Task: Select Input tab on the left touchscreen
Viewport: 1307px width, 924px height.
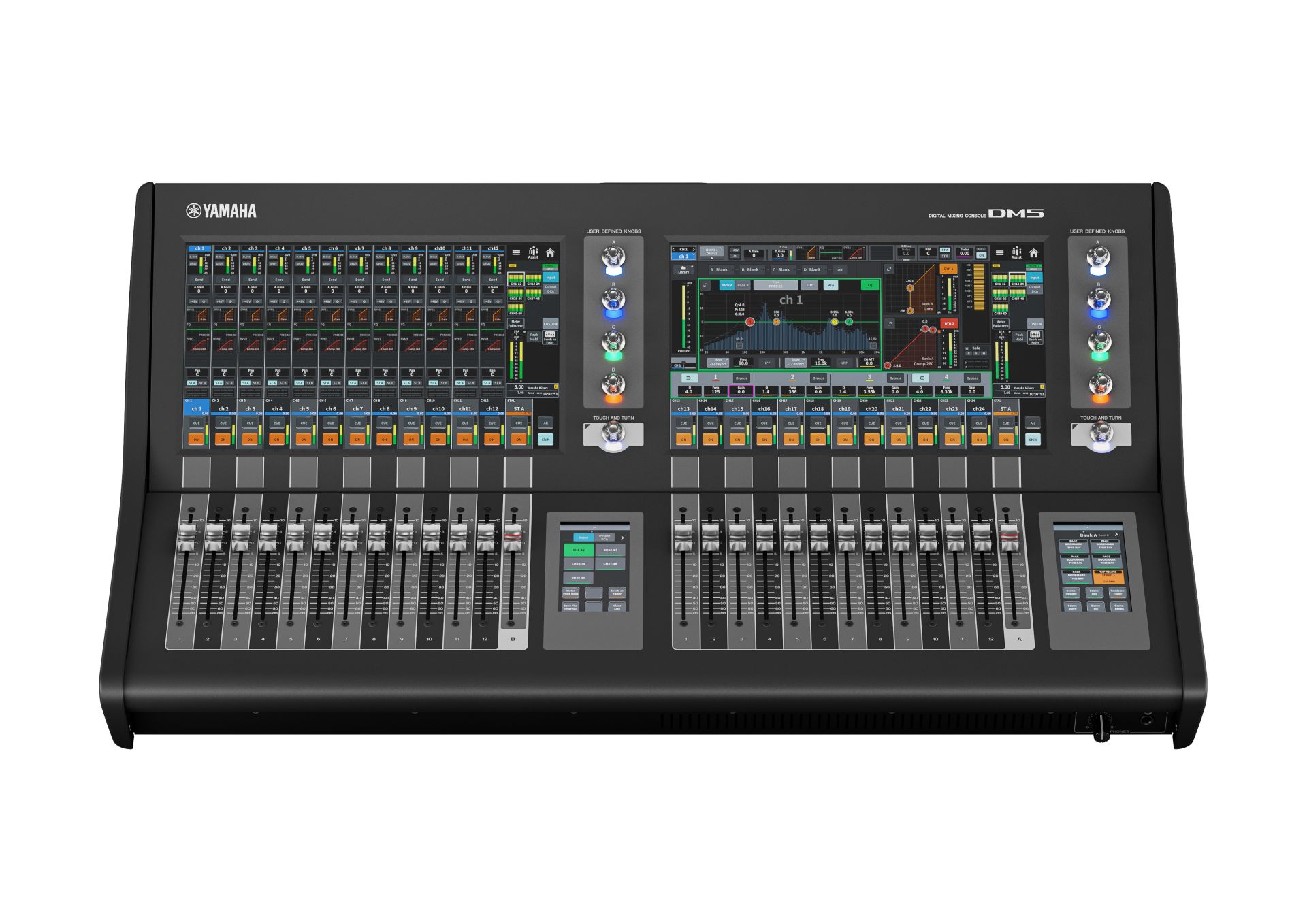Action: click(550, 277)
